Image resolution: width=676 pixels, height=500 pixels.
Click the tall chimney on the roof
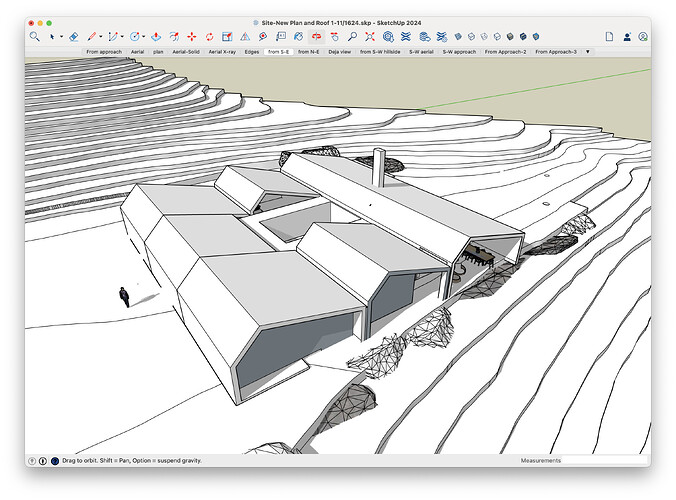379,167
